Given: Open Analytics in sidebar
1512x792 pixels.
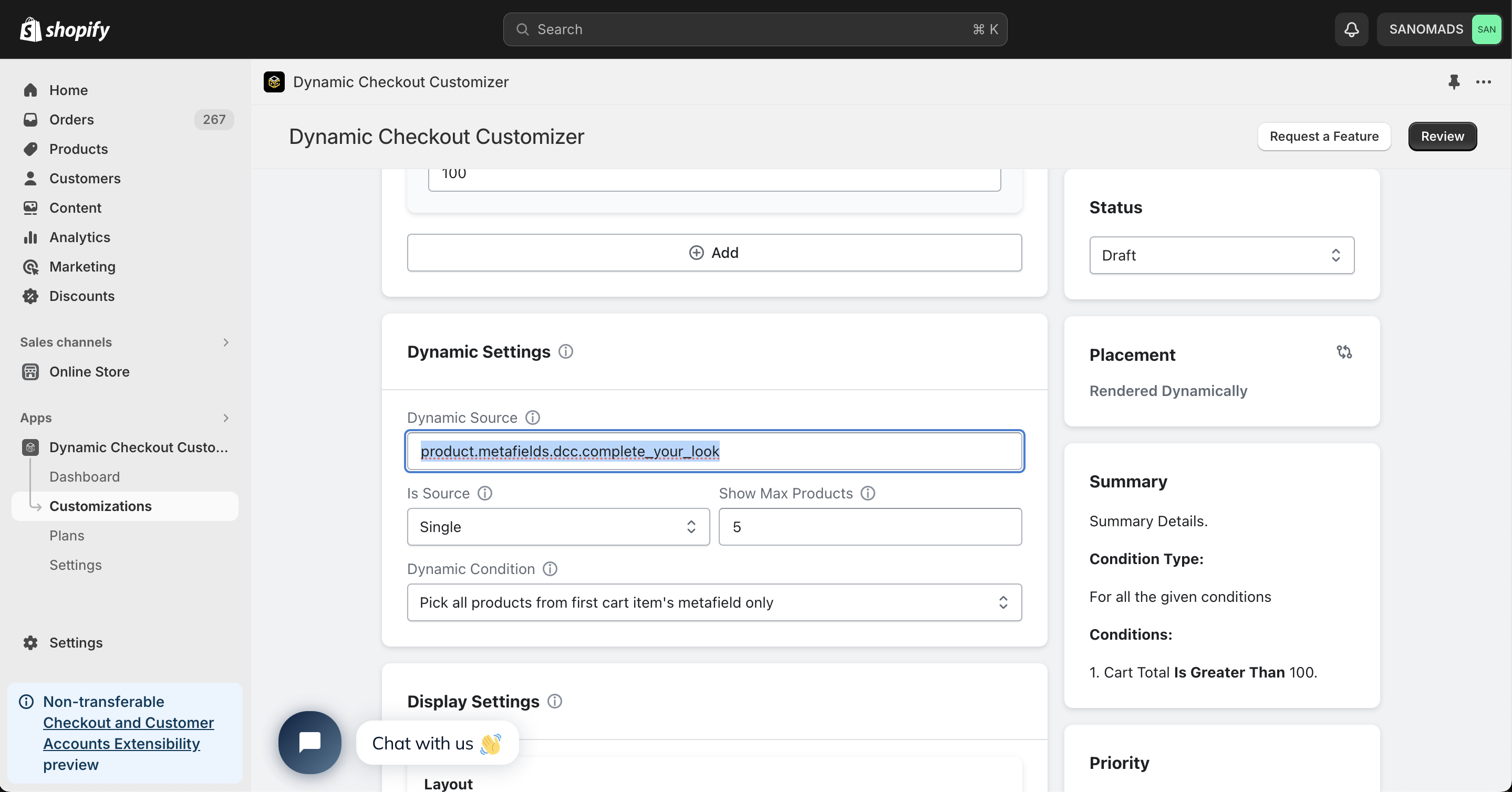Looking at the screenshot, I should (125, 237).
